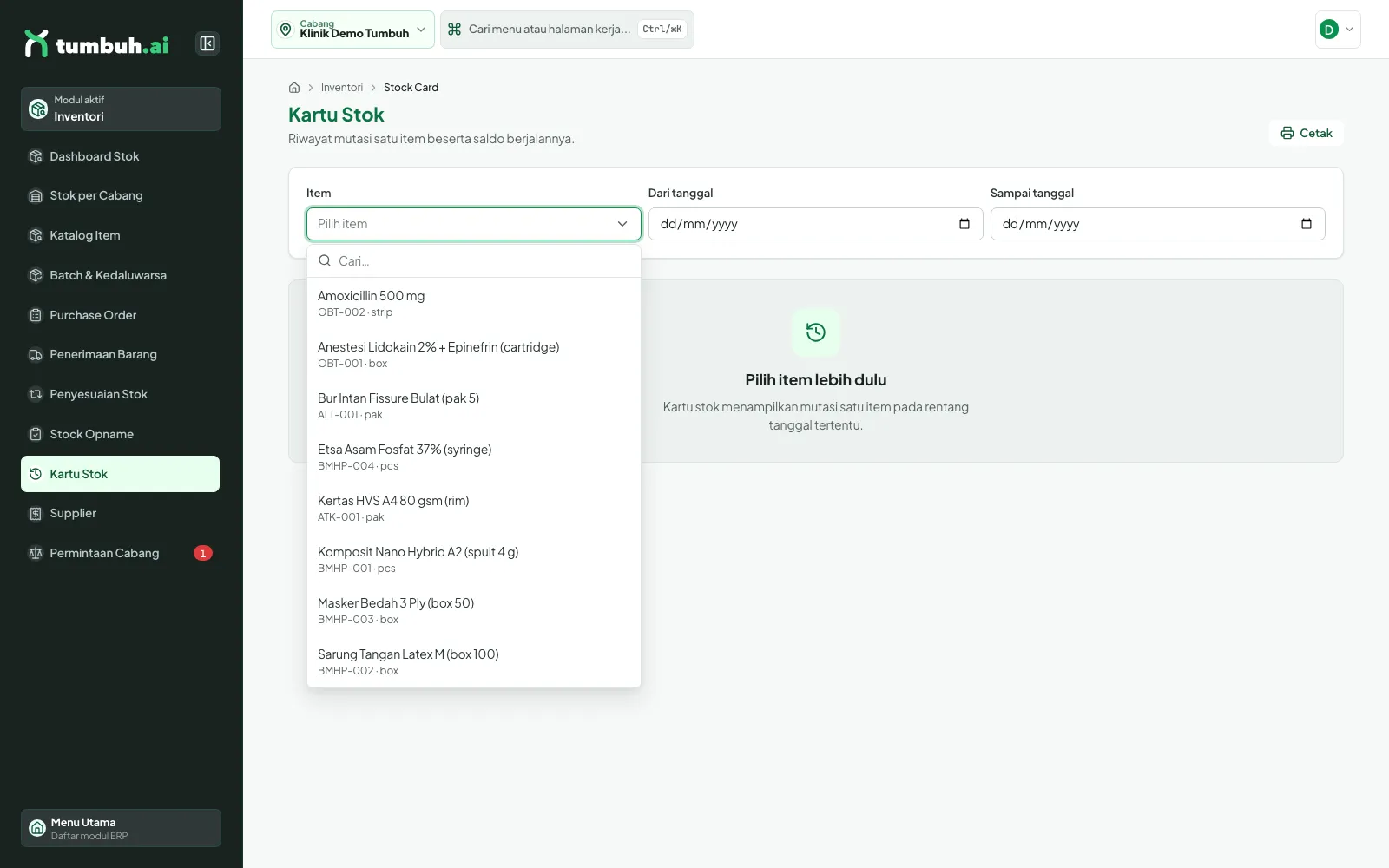
Task: Click the Sampai tanggal date field
Action: pyautogui.click(x=1158, y=224)
